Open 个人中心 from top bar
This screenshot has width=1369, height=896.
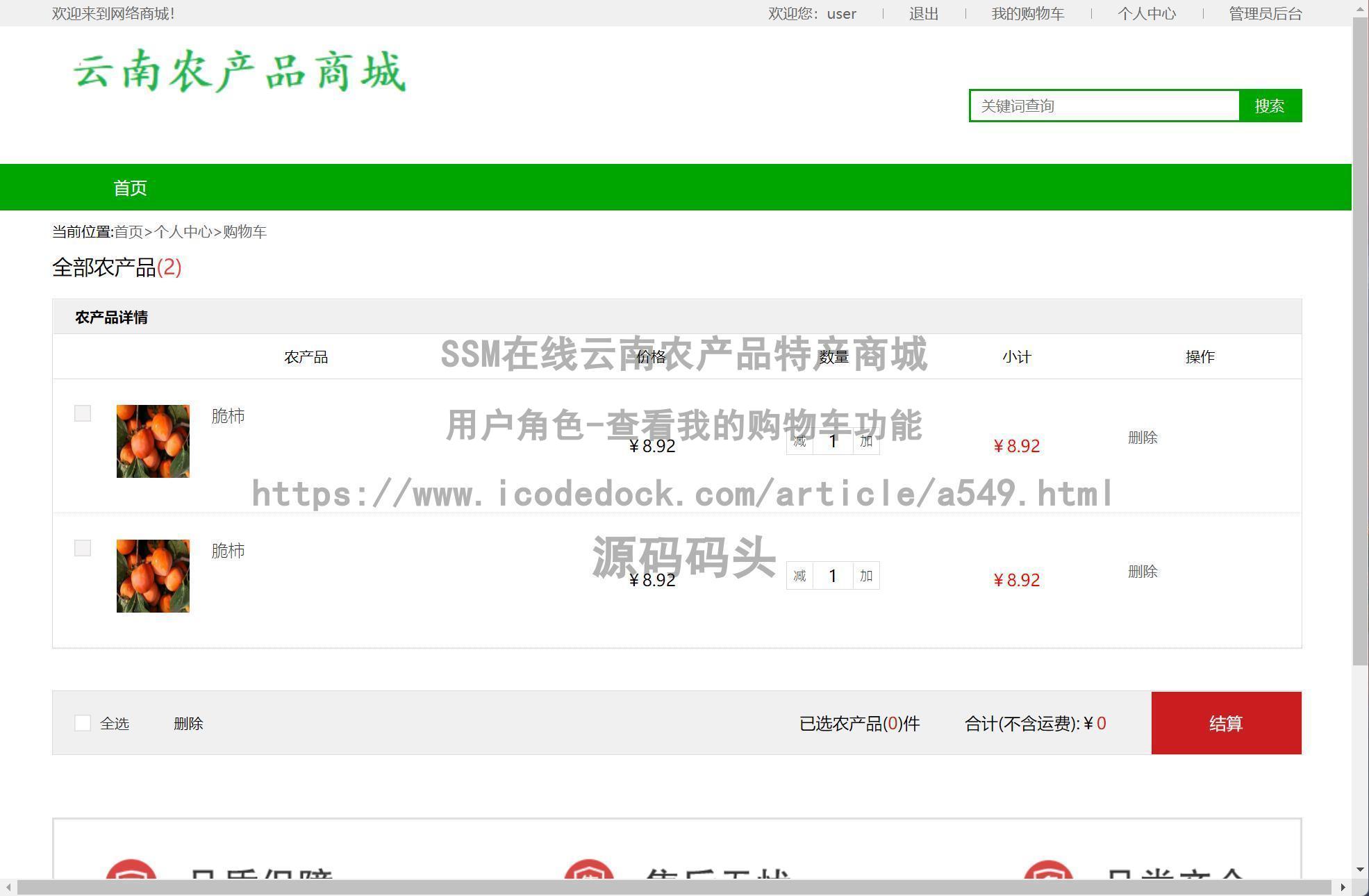pyautogui.click(x=1146, y=14)
